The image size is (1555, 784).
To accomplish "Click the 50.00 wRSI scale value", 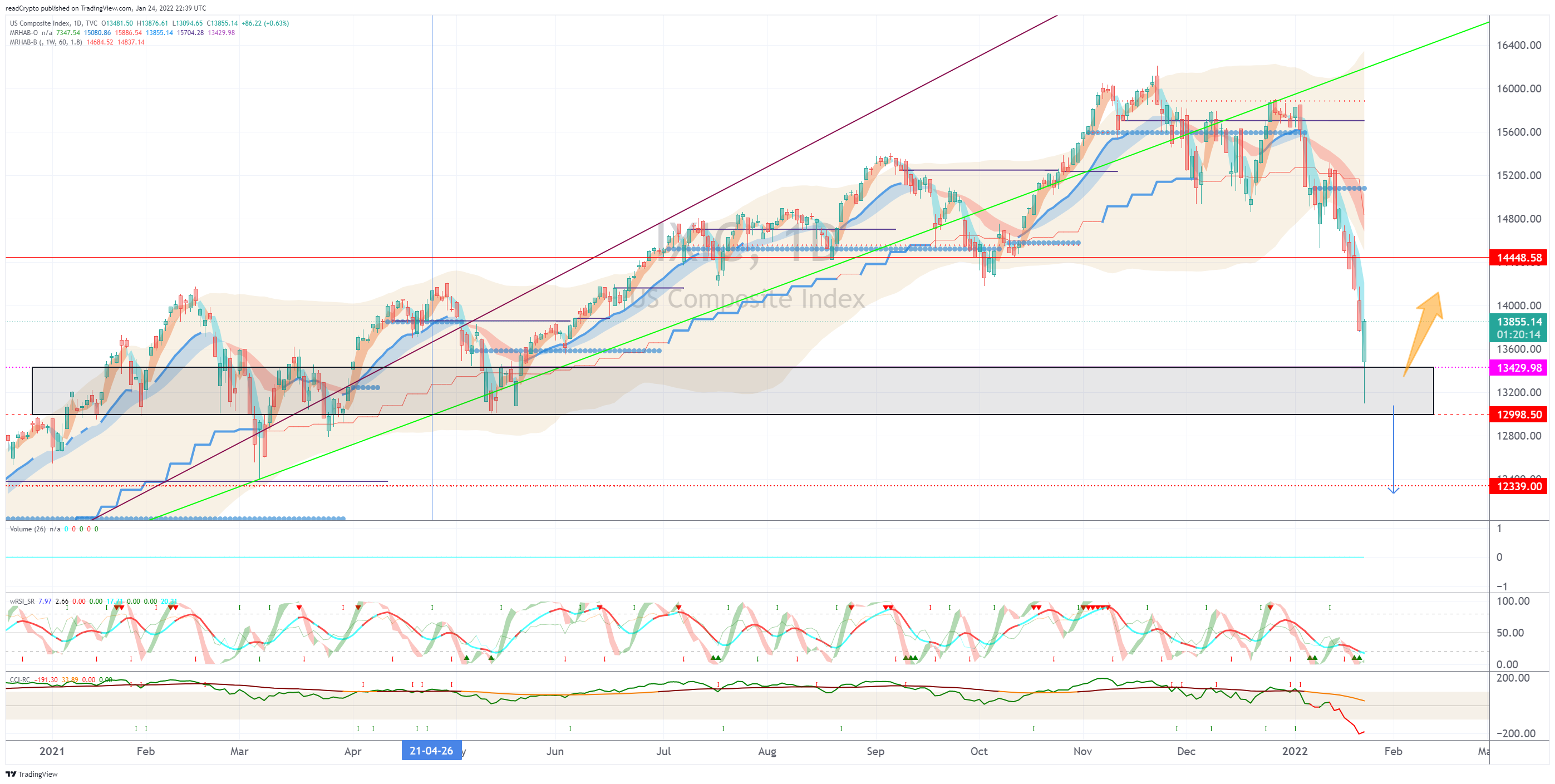I will pos(1510,633).
